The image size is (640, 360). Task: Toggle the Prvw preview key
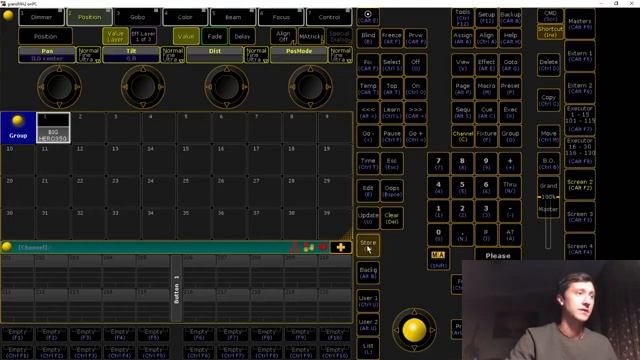click(416, 38)
